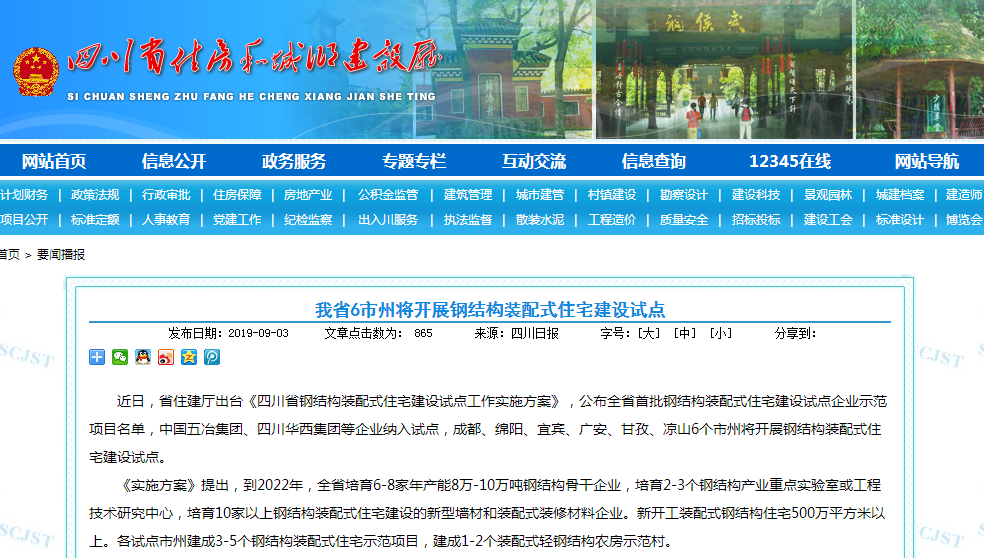
Task: Open 互动交流 navigation item
Action: pos(534,161)
